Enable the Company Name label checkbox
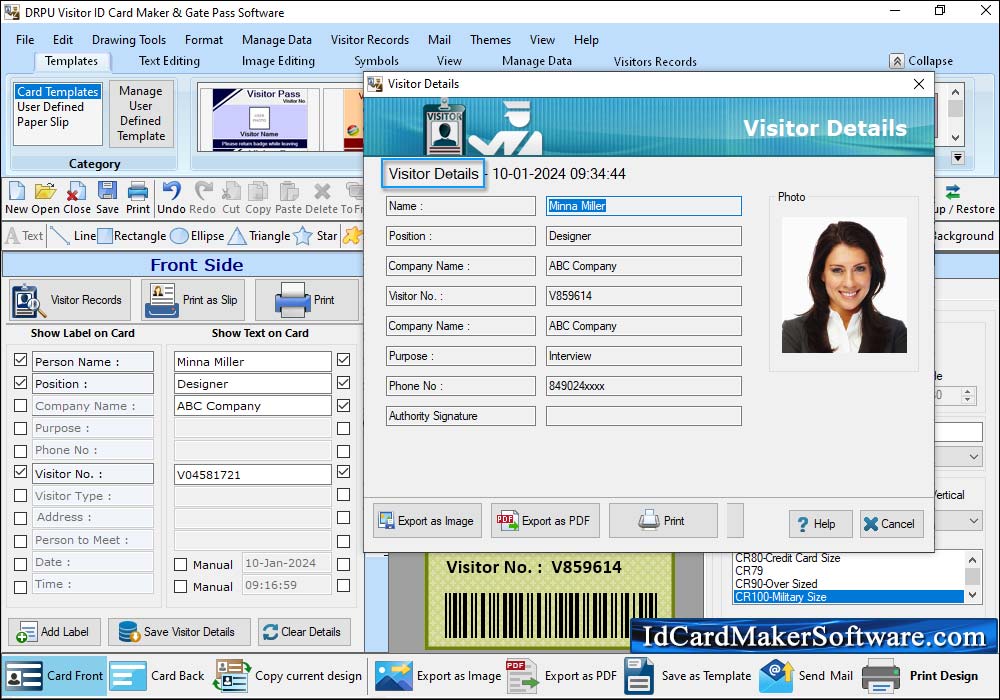The image size is (1000, 700). pyautogui.click(x=20, y=405)
